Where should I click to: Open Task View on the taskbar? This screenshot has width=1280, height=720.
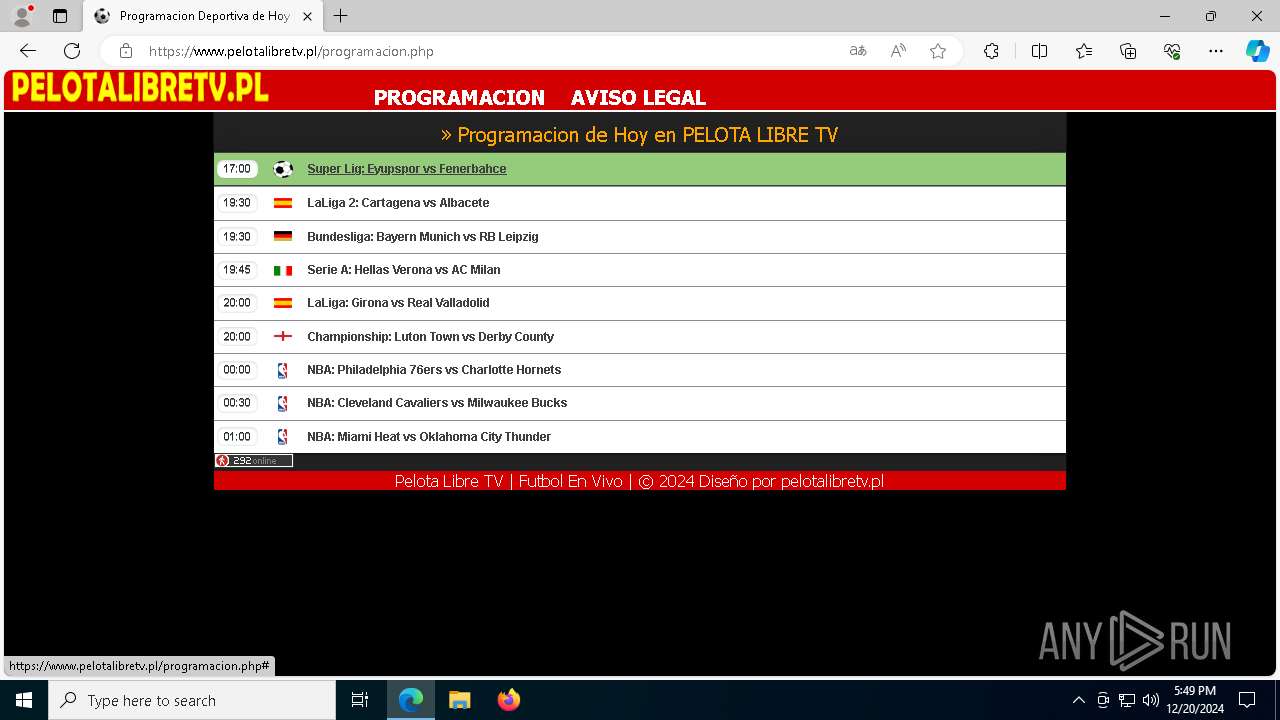coord(360,700)
